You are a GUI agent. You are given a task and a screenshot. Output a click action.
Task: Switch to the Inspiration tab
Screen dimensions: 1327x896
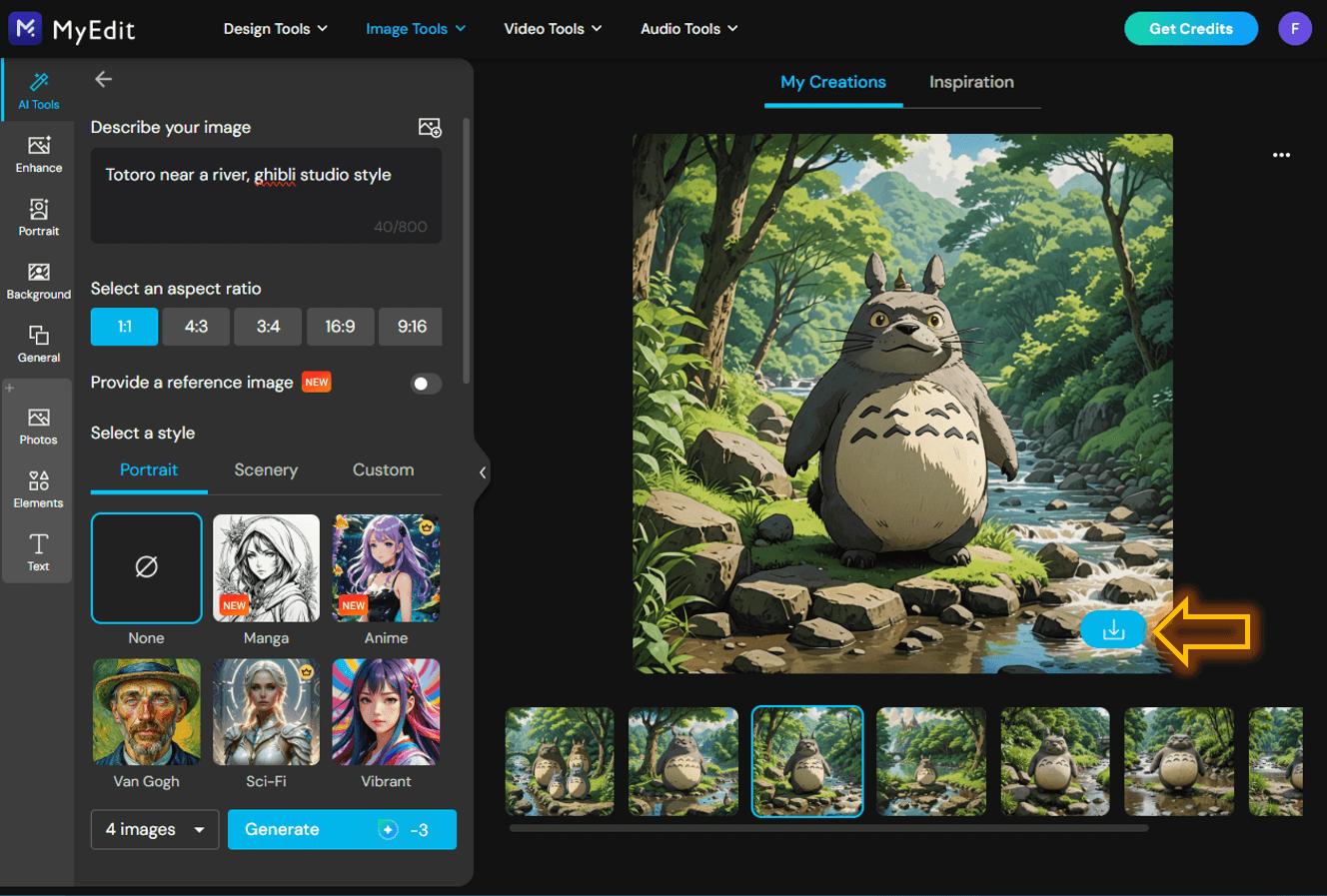[x=970, y=82]
